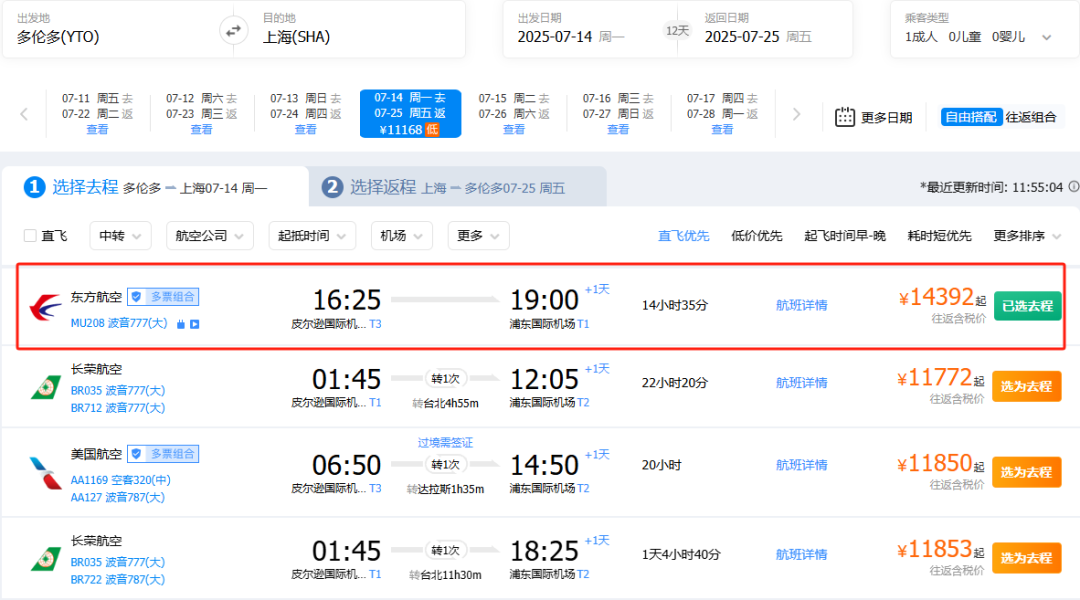Click the luggage icon beside MU208
This screenshot has width=1080, height=600.
point(180,324)
